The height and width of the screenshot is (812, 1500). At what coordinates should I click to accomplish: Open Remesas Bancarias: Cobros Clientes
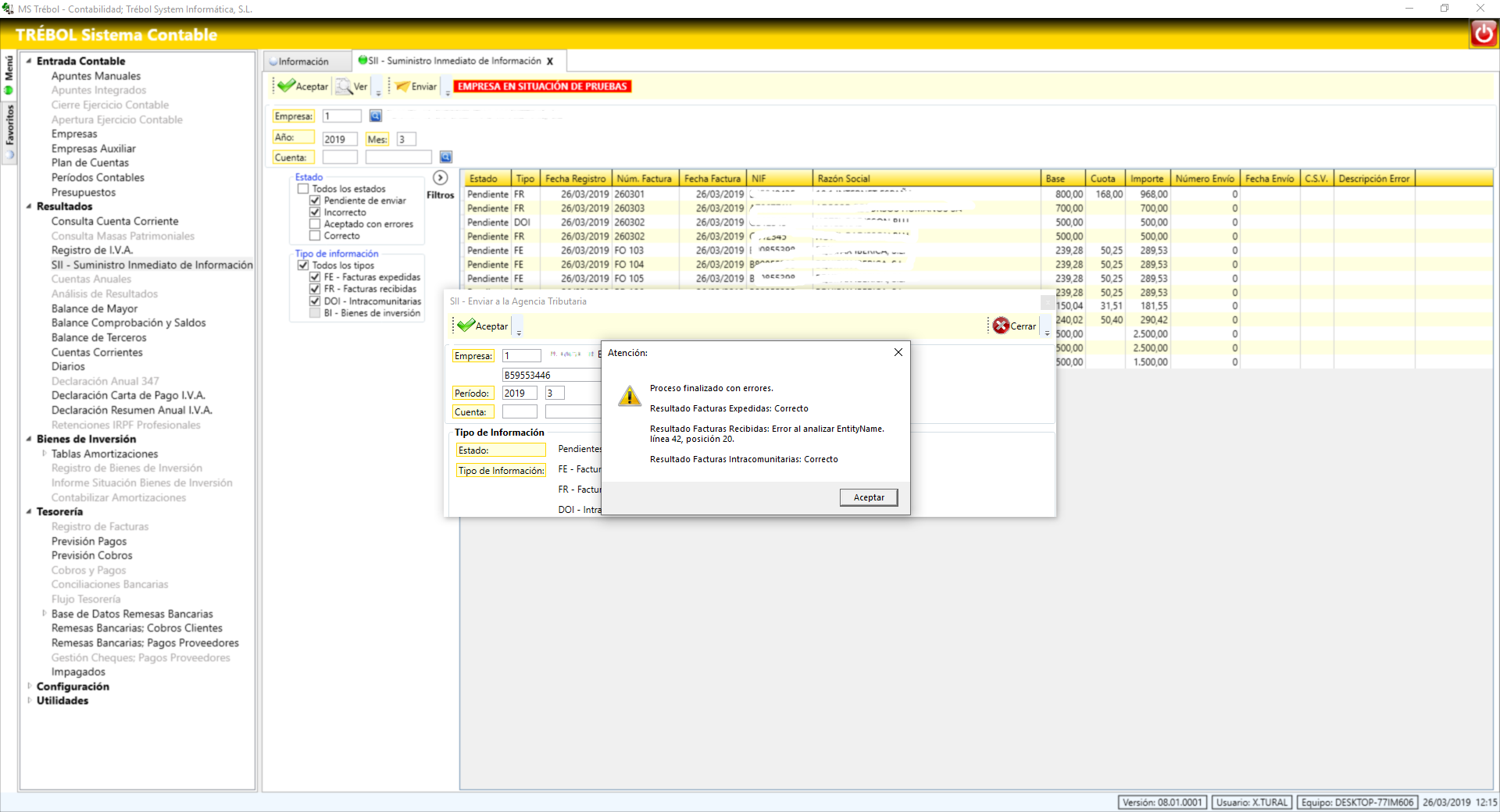pyautogui.click(x=137, y=628)
